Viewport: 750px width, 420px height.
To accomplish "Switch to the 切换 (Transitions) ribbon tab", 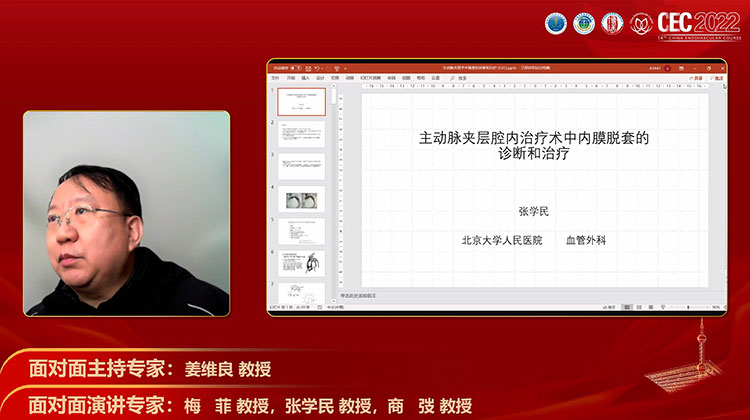I will click(x=335, y=77).
